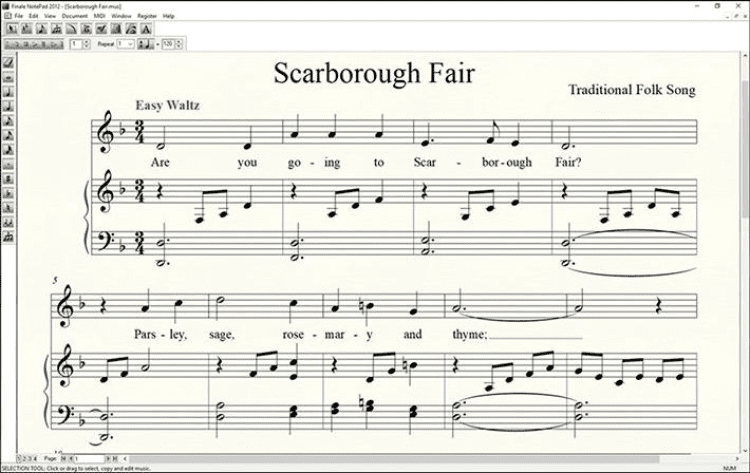
Task: Select the Selection tool arrow icon
Action: pos(12,28)
